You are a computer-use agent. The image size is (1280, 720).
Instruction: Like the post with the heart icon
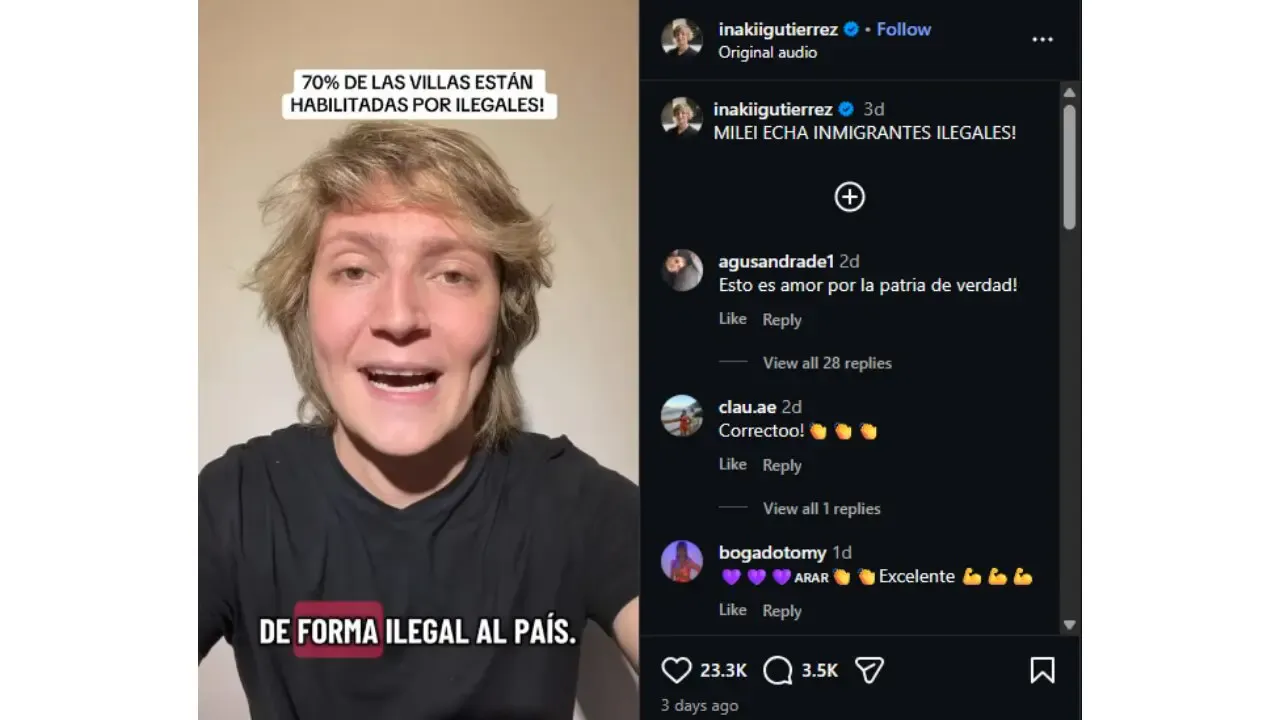point(677,670)
